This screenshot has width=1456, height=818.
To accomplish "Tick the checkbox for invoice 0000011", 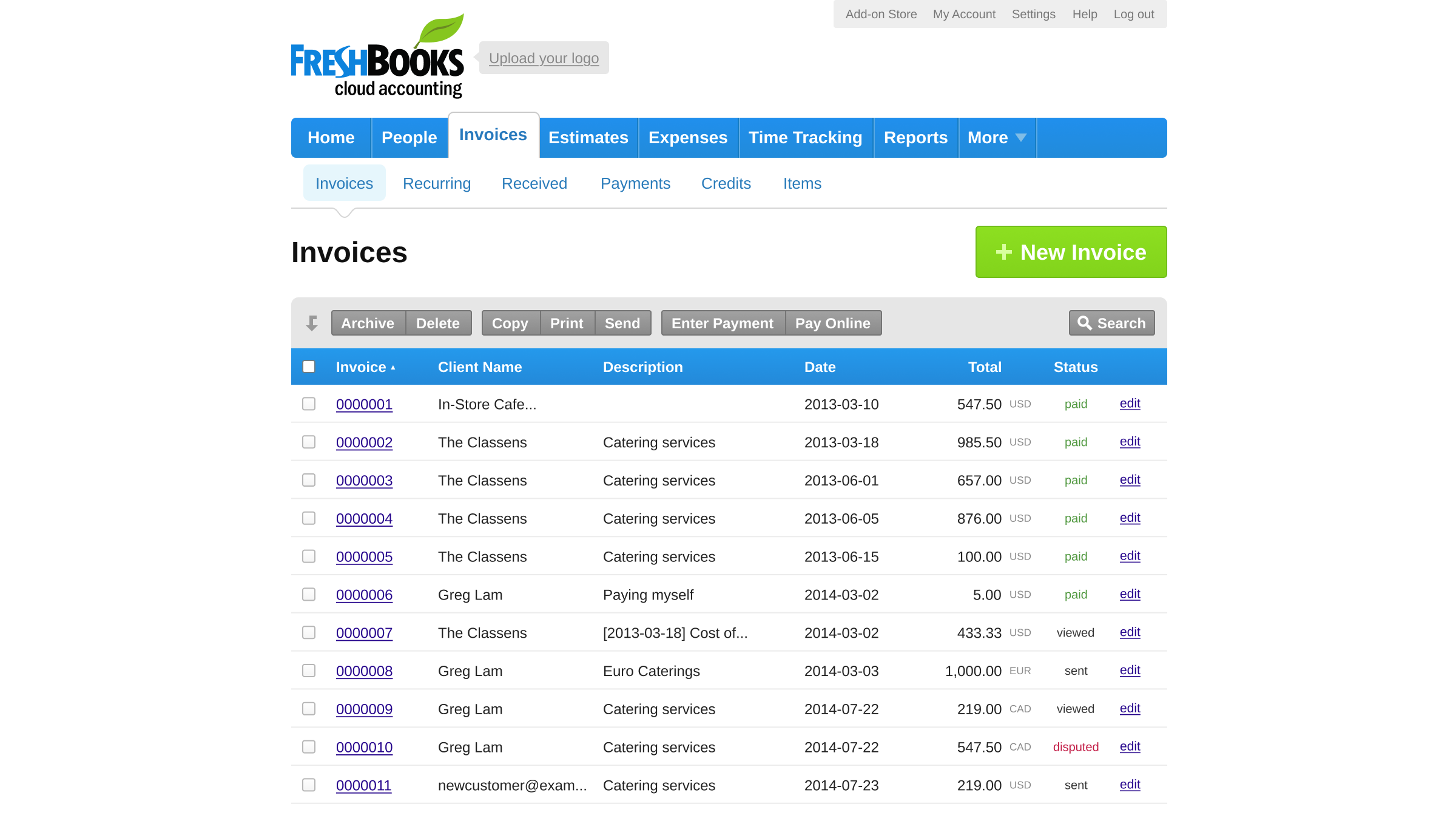I will click(309, 785).
